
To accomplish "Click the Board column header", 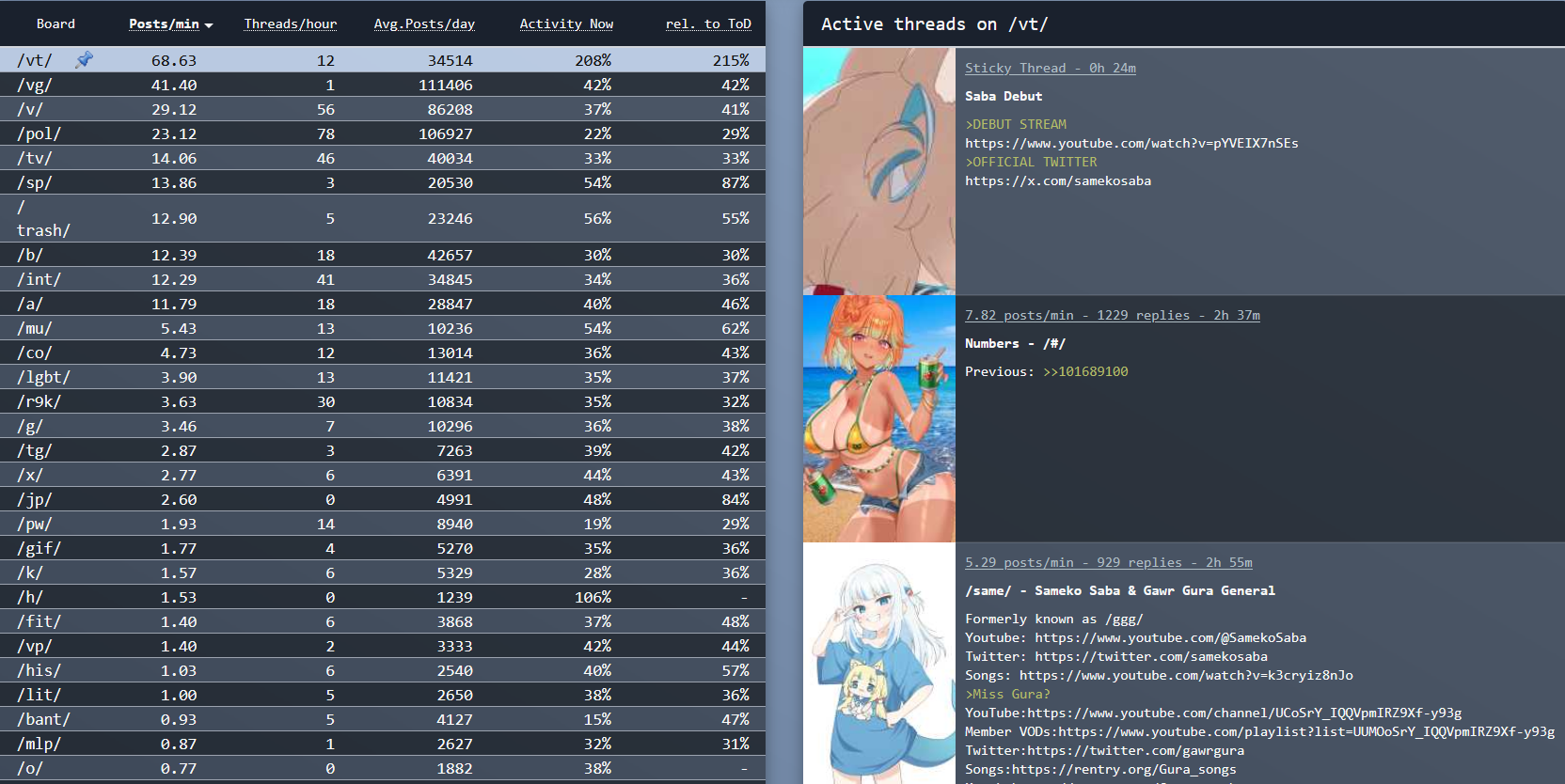I will pos(55,24).
